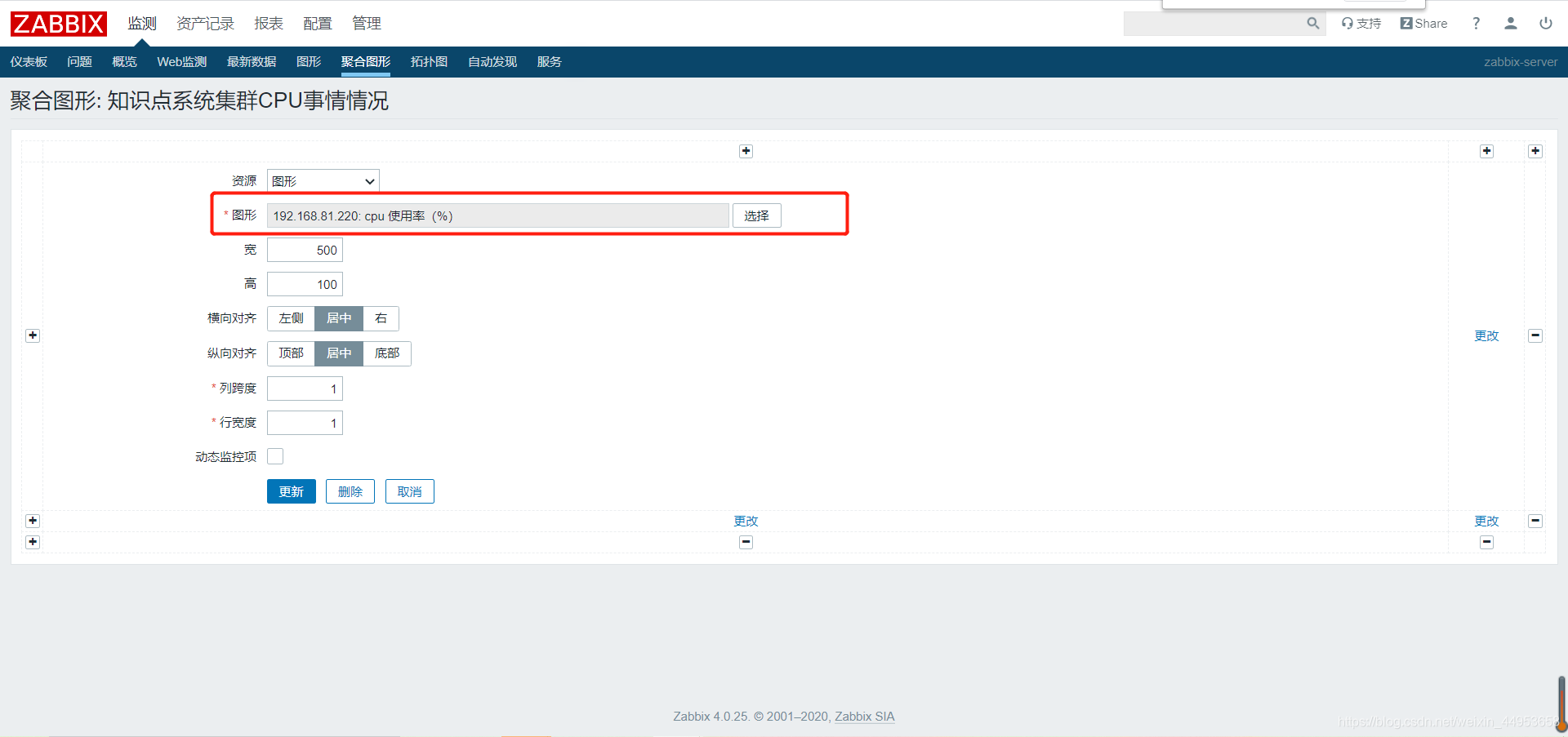Go to the 聚合图形 submenu

[366, 62]
